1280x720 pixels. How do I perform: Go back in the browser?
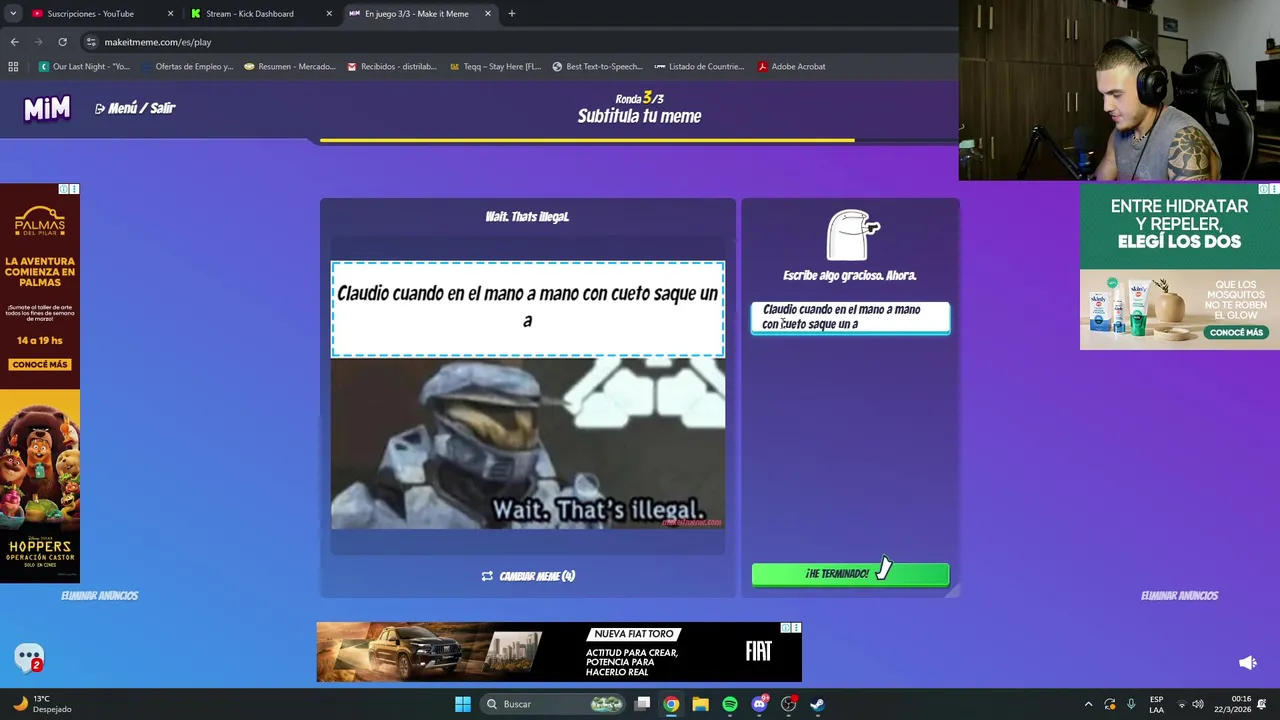tap(14, 42)
